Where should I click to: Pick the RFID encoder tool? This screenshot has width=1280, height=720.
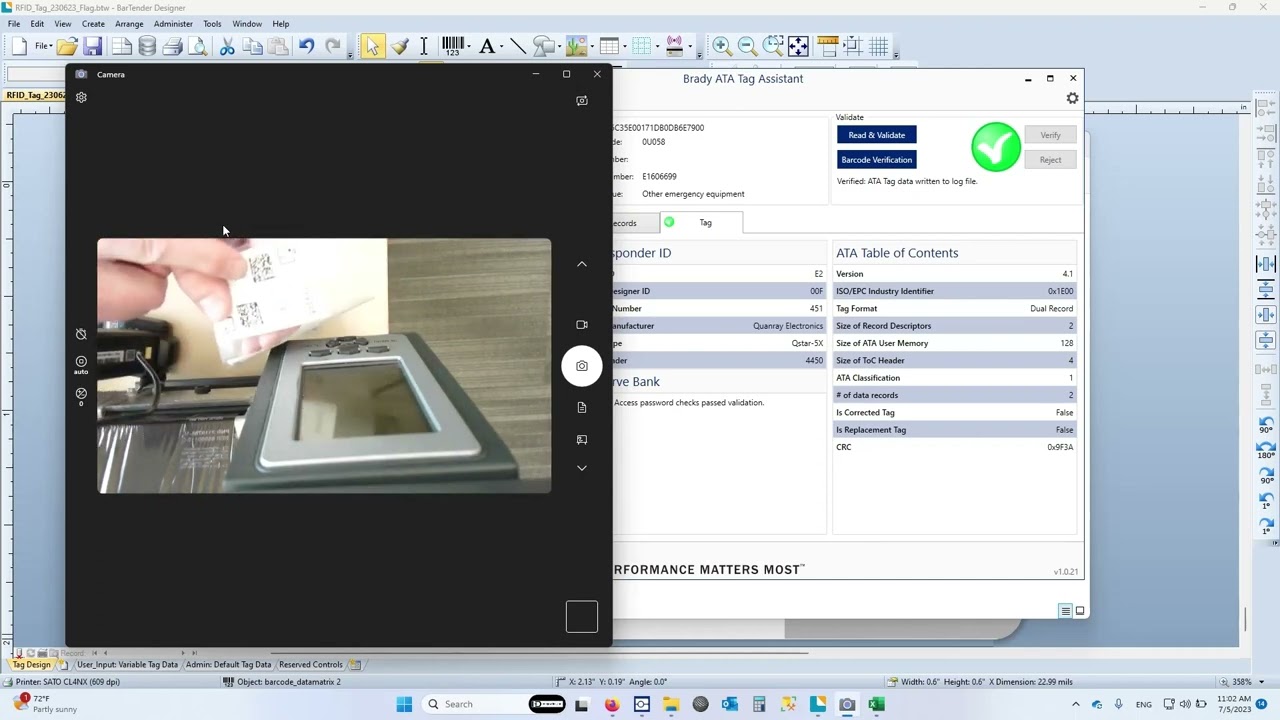(674, 46)
